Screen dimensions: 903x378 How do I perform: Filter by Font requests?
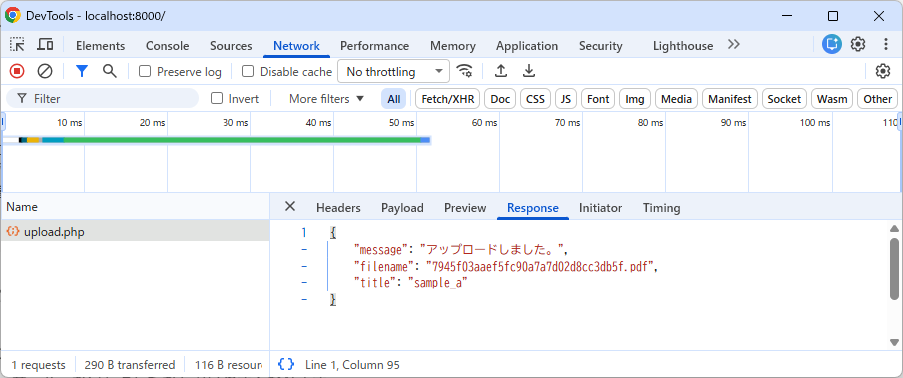(598, 99)
